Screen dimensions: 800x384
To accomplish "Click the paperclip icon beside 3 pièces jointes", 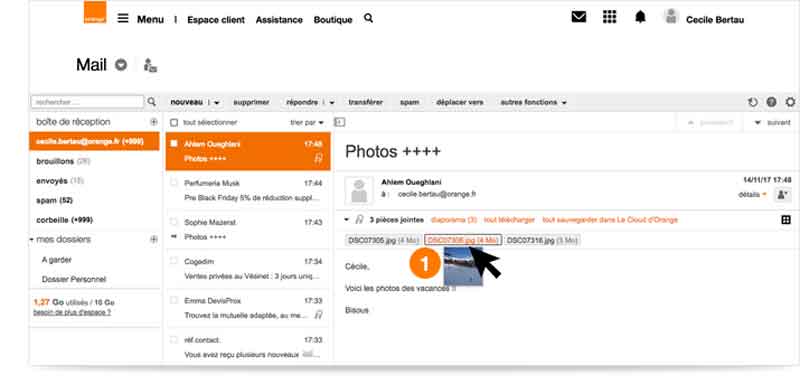I will tap(359, 220).
